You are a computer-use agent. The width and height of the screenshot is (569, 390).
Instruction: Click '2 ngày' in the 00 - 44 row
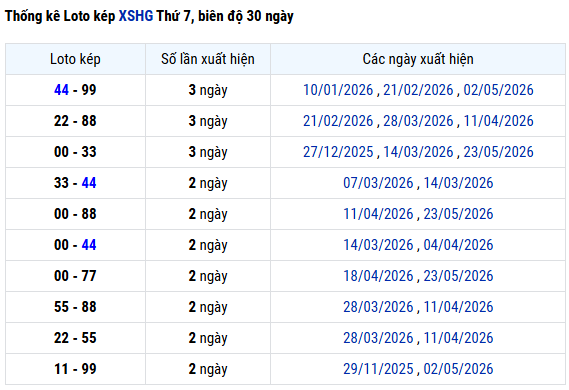[x=208, y=245]
